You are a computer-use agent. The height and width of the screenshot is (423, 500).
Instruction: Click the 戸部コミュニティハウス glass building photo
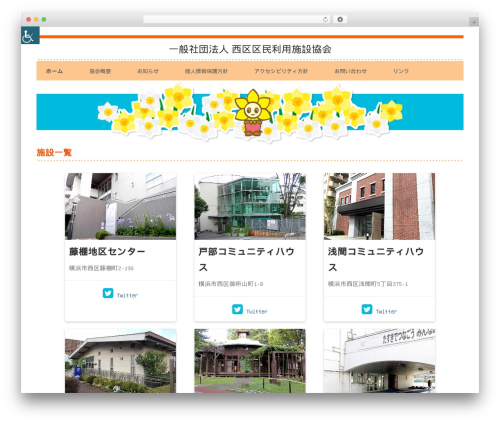pyautogui.click(x=250, y=206)
